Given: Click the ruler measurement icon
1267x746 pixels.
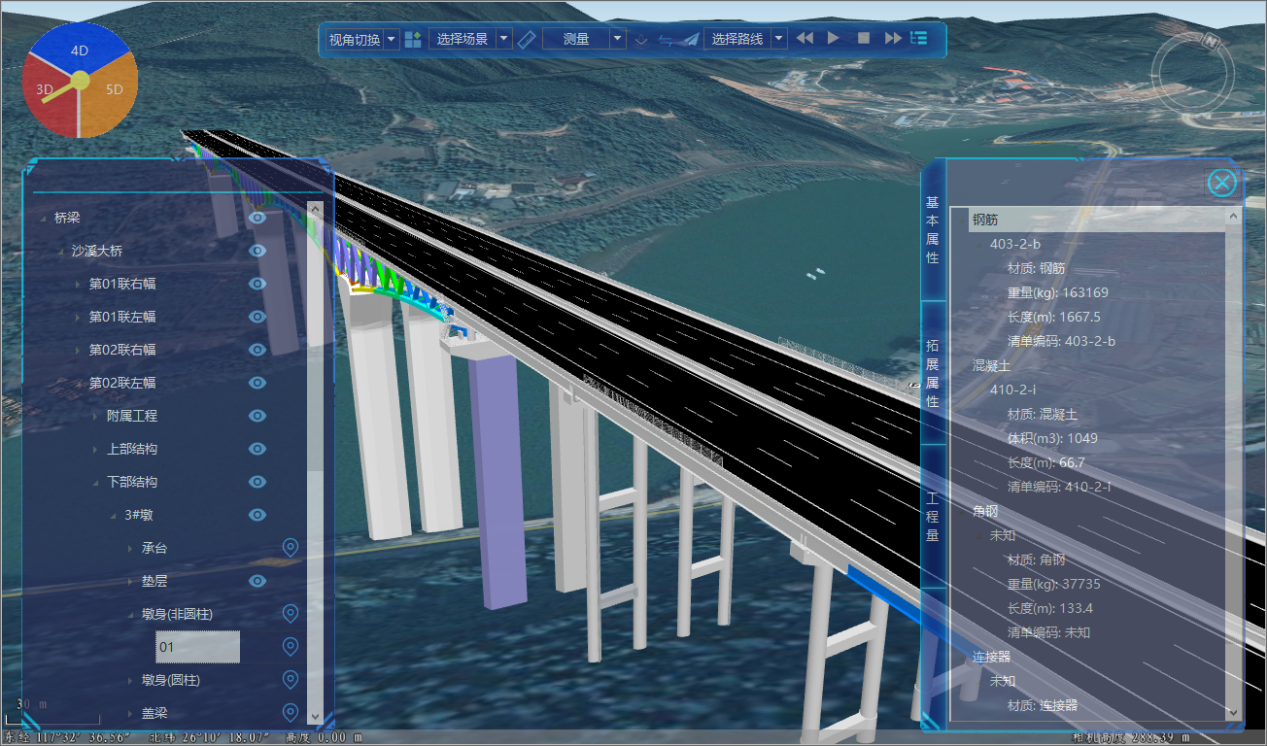Looking at the screenshot, I should point(528,39).
